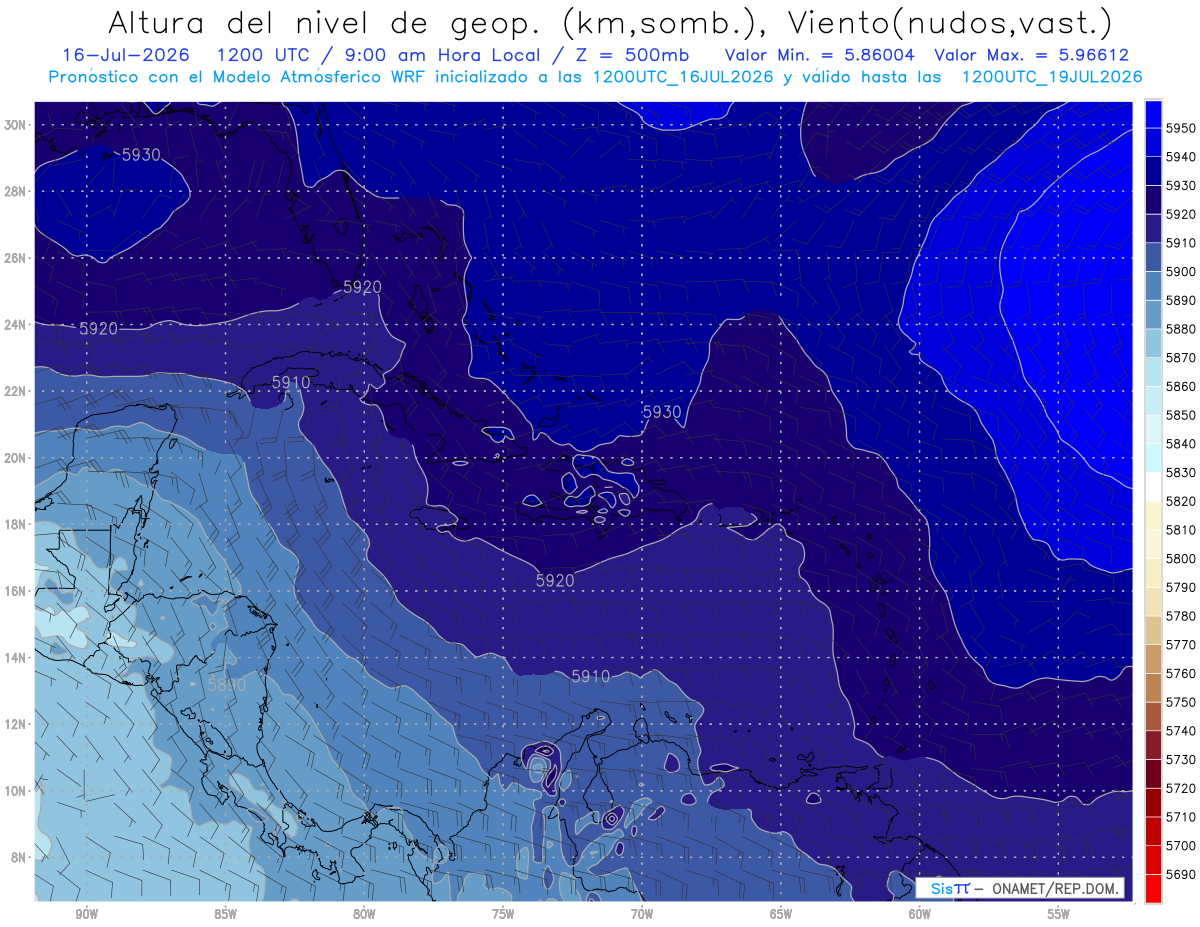Click the '65W' longitude label

click(x=781, y=914)
